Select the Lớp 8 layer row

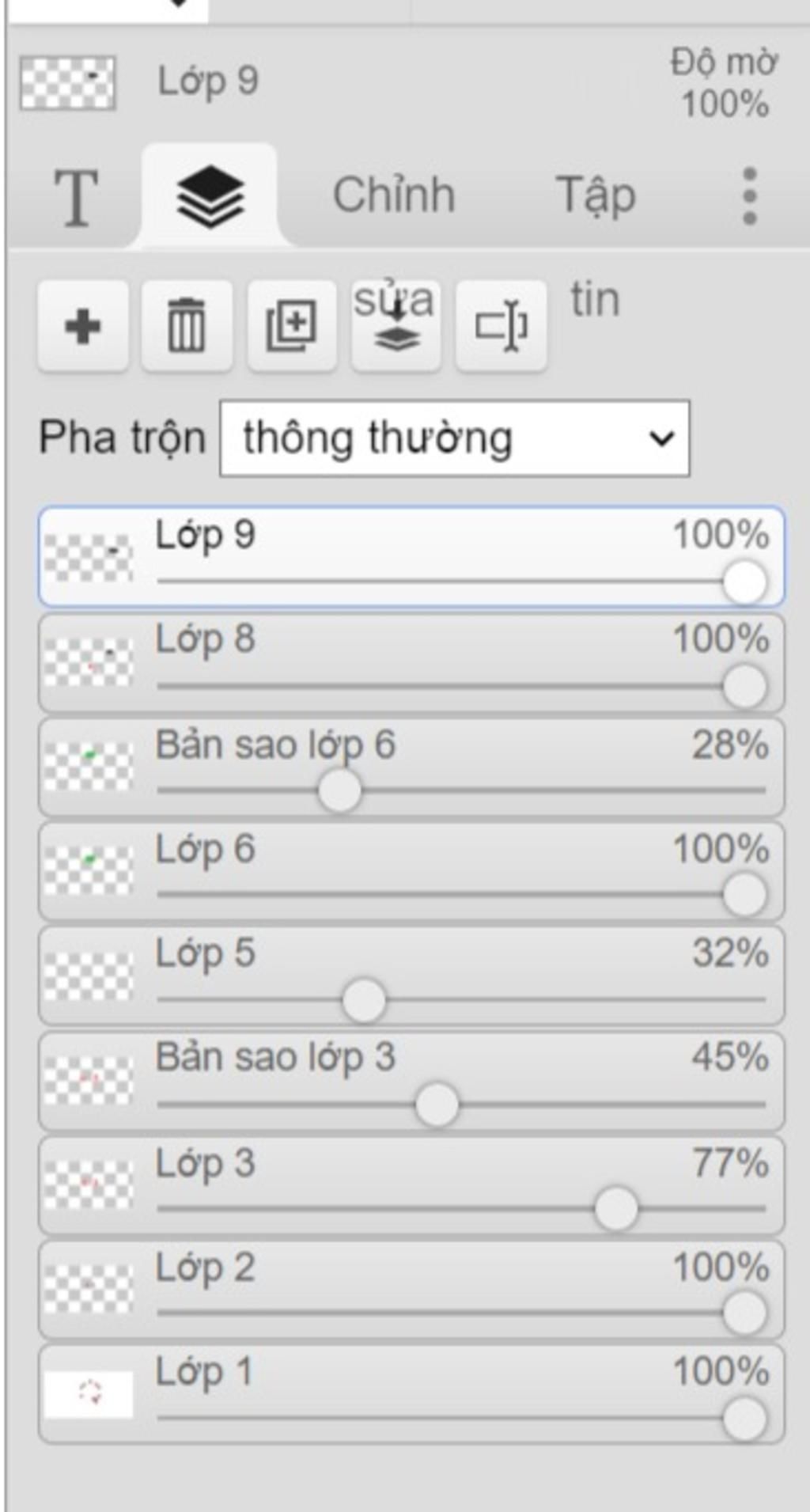[411, 663]
